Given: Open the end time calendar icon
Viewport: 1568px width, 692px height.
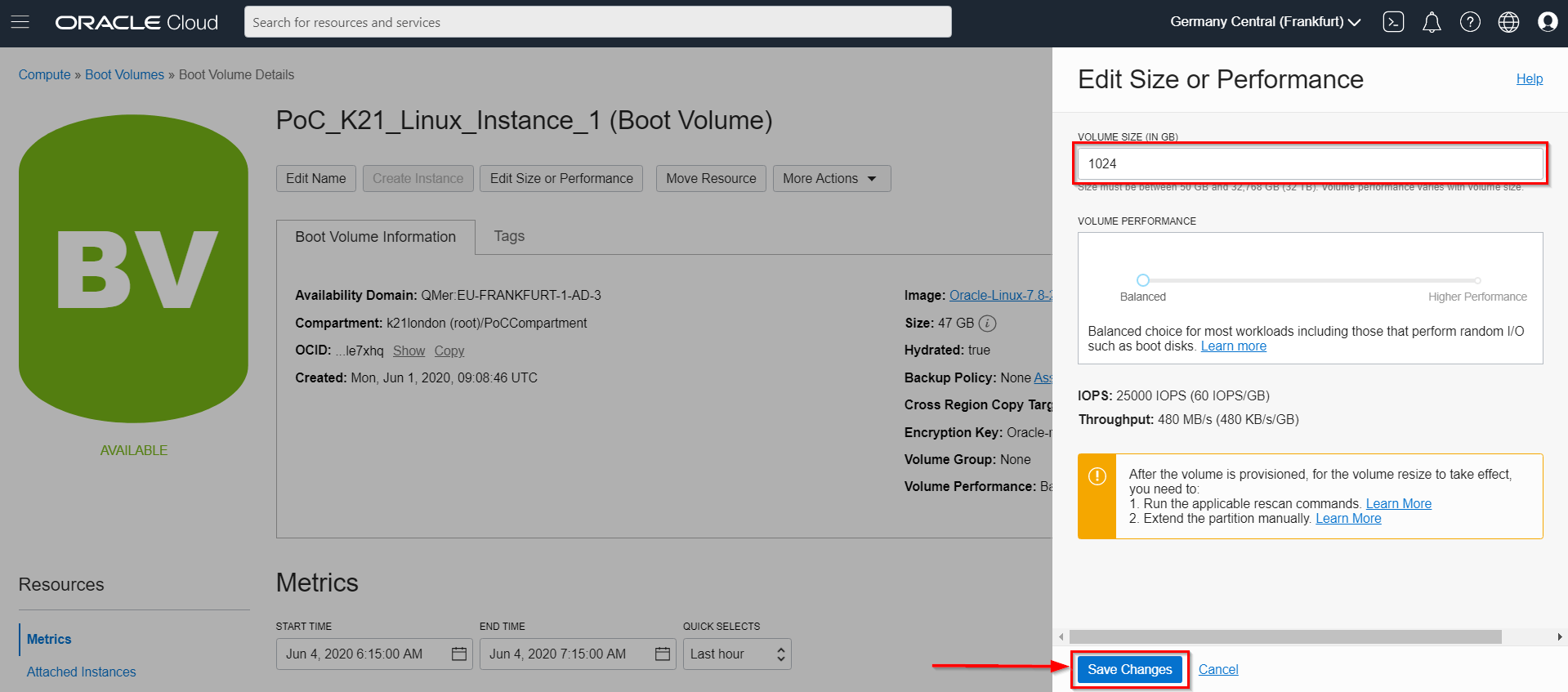Looking at the screenshot, I should [x=663, y=654].
